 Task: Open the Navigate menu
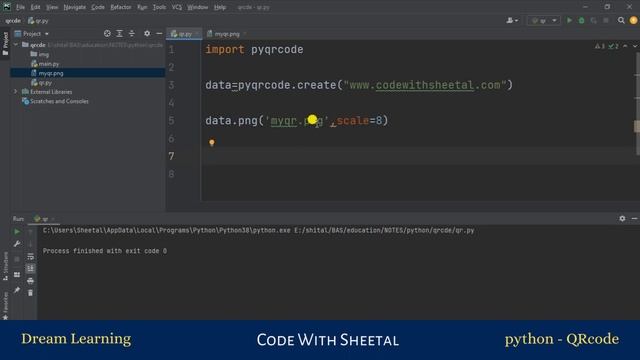pos(74,7)
